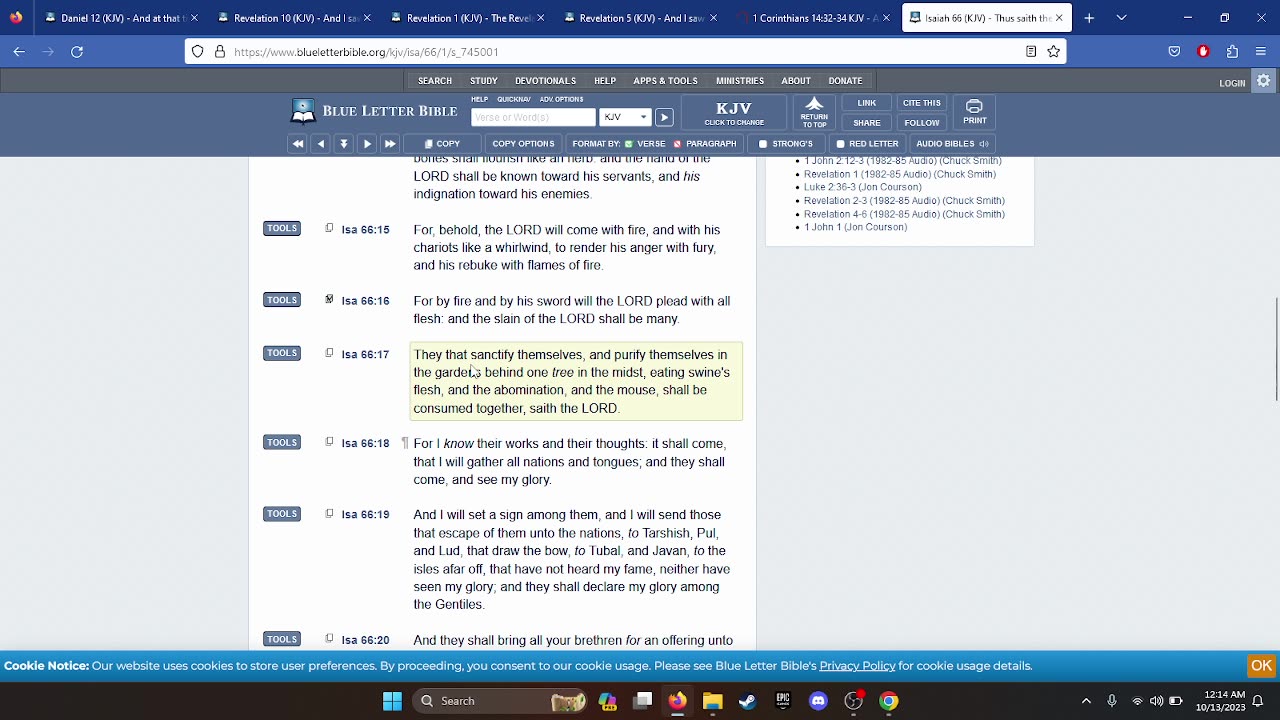Open Steam from the taskbar
1280x720 pixels.
click(747, 701)
